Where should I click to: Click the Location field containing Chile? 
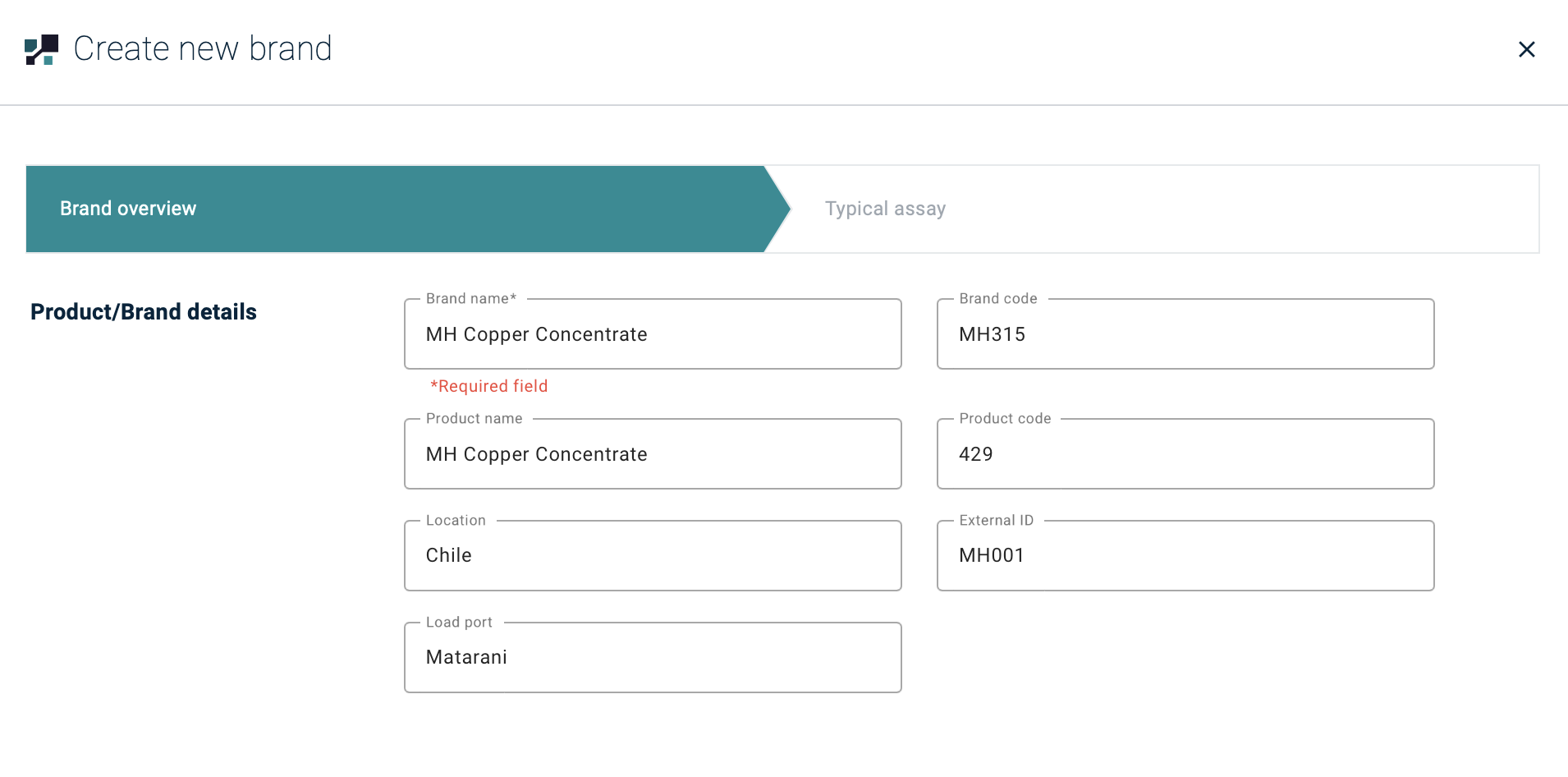653,555
